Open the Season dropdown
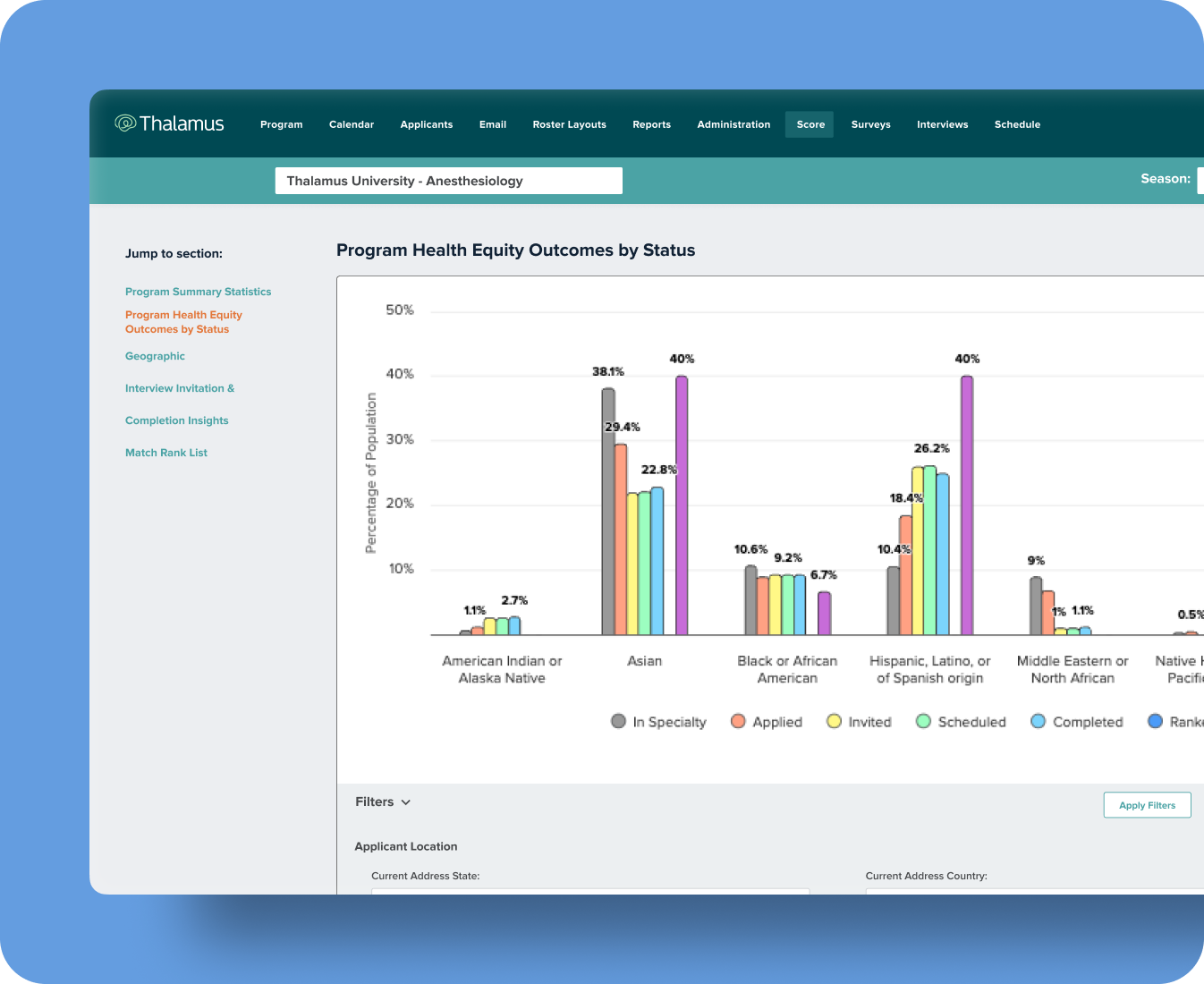The width and height of the screenshot is (1204, 984). 1200,180
